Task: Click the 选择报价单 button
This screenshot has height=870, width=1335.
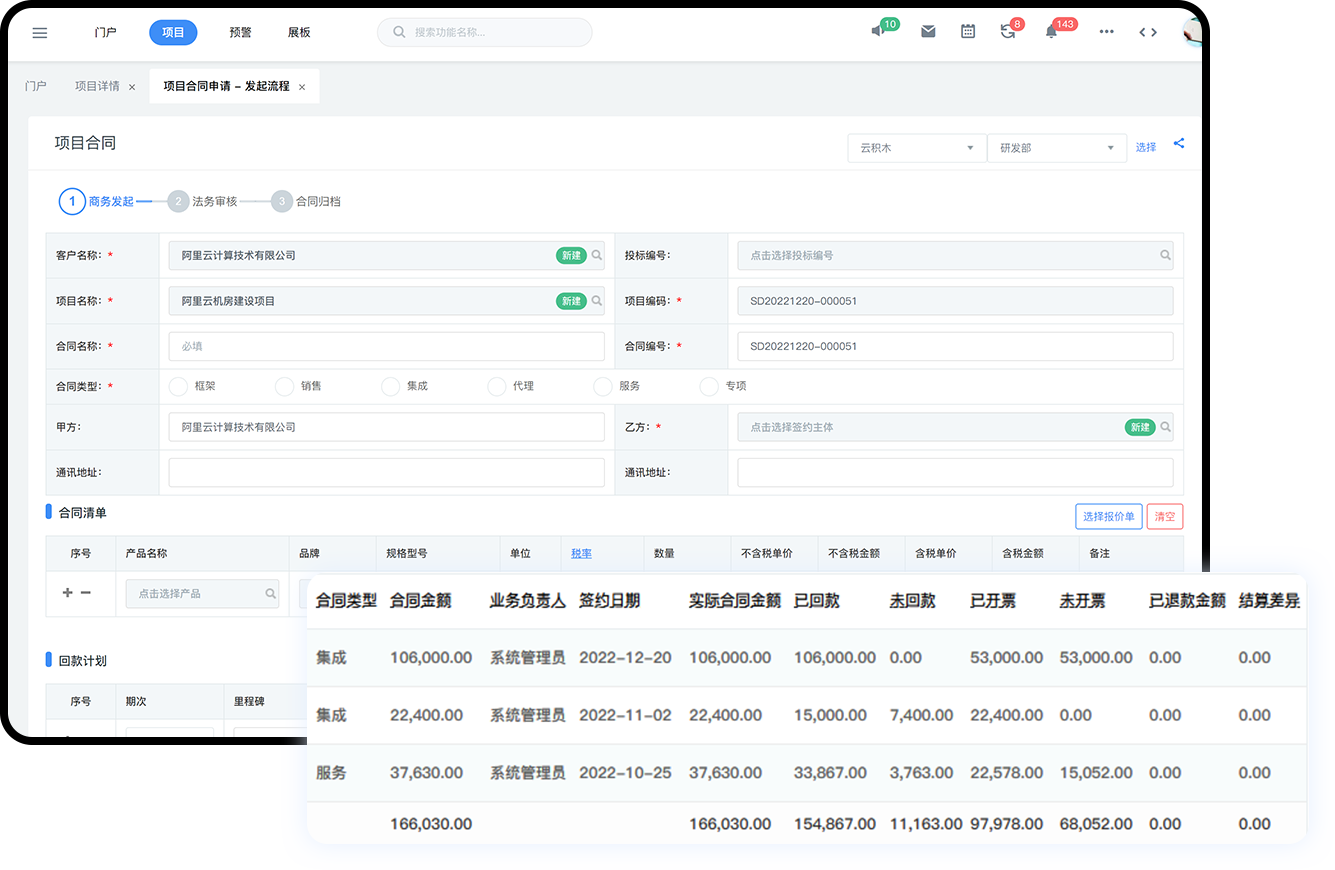Action: pos(1108,516)
